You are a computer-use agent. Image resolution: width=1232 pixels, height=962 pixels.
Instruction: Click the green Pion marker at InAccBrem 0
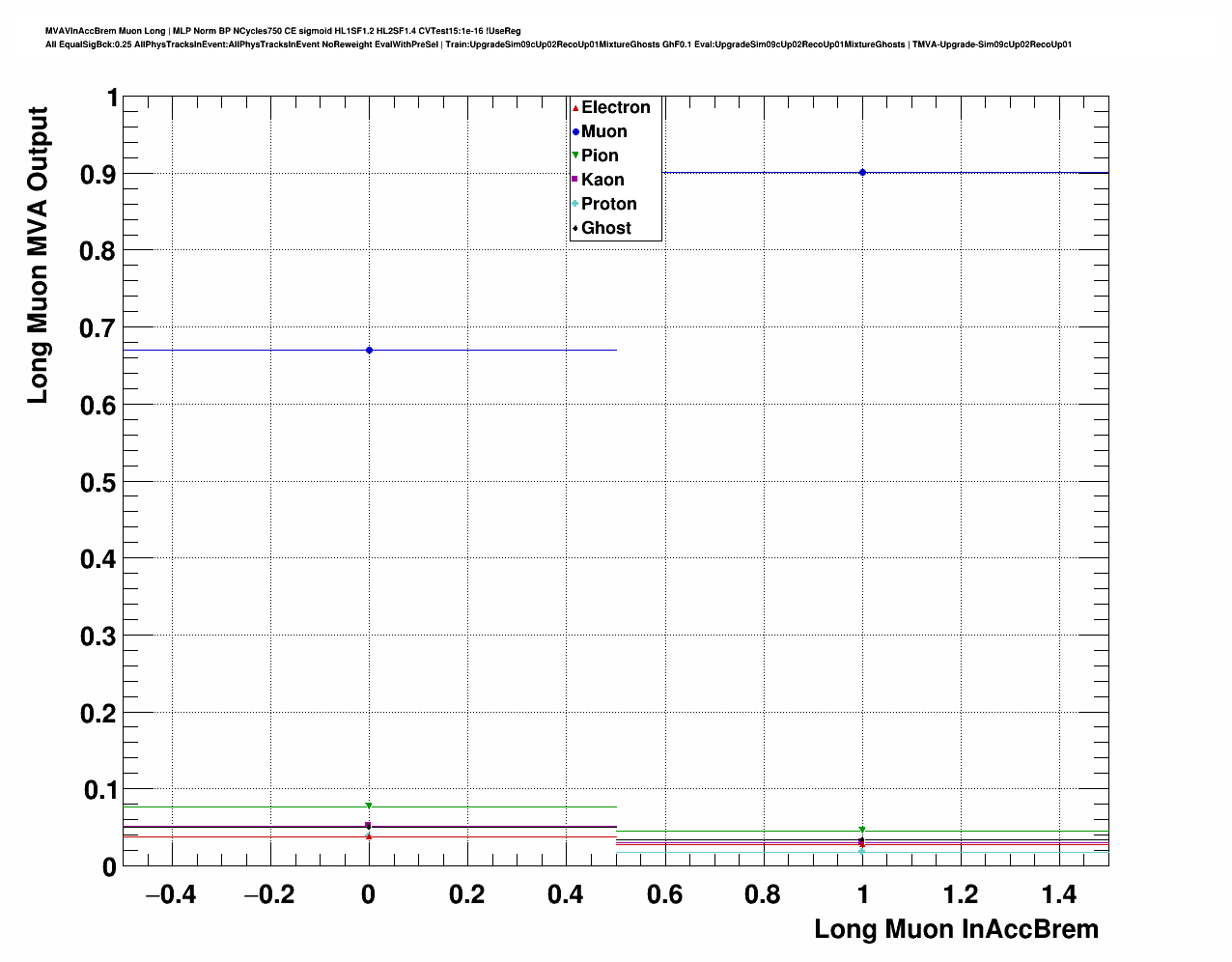coord(369,806)
